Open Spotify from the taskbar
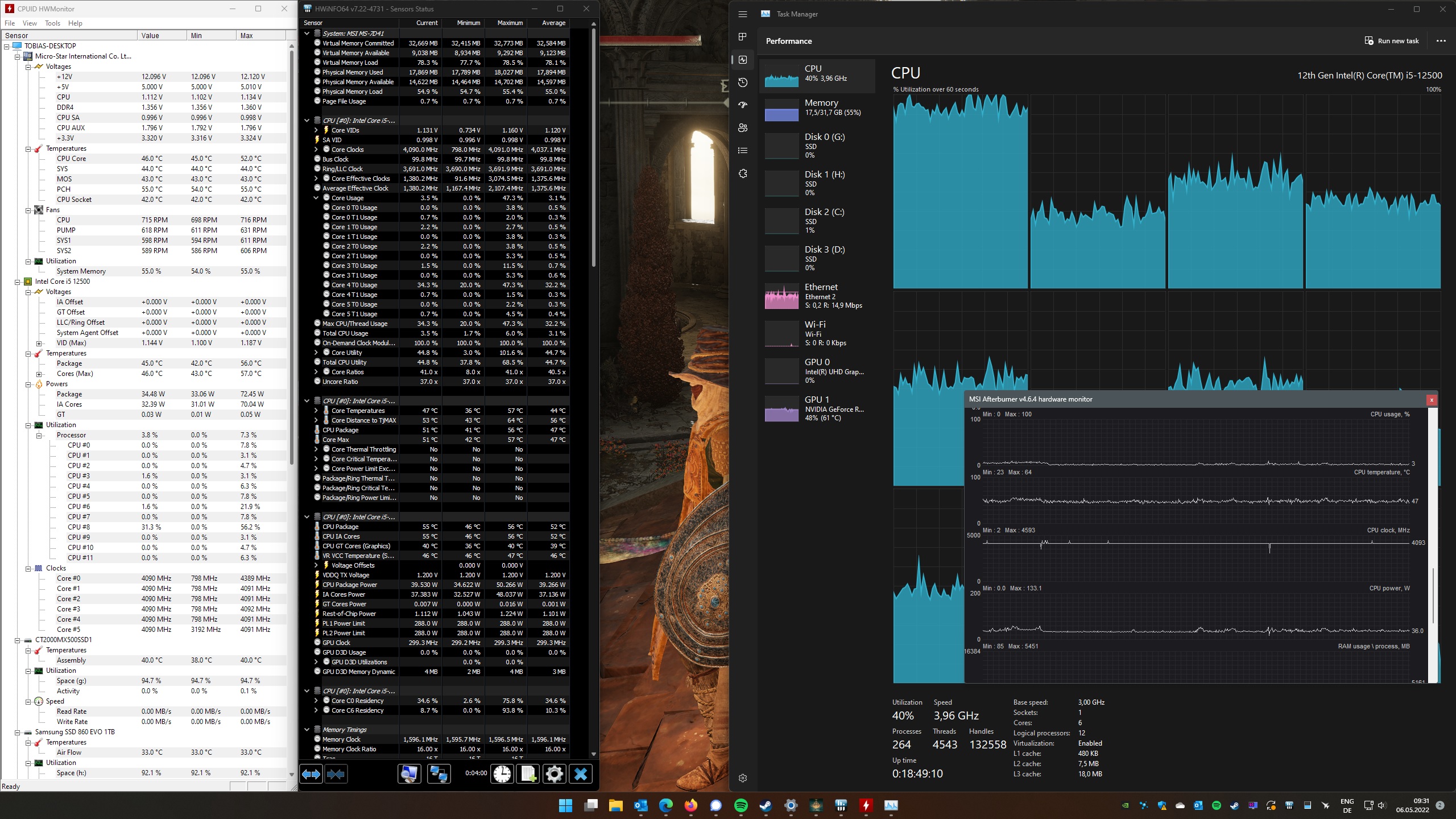Viewport: 1456px width, 819px height. (x=741, y=805)
